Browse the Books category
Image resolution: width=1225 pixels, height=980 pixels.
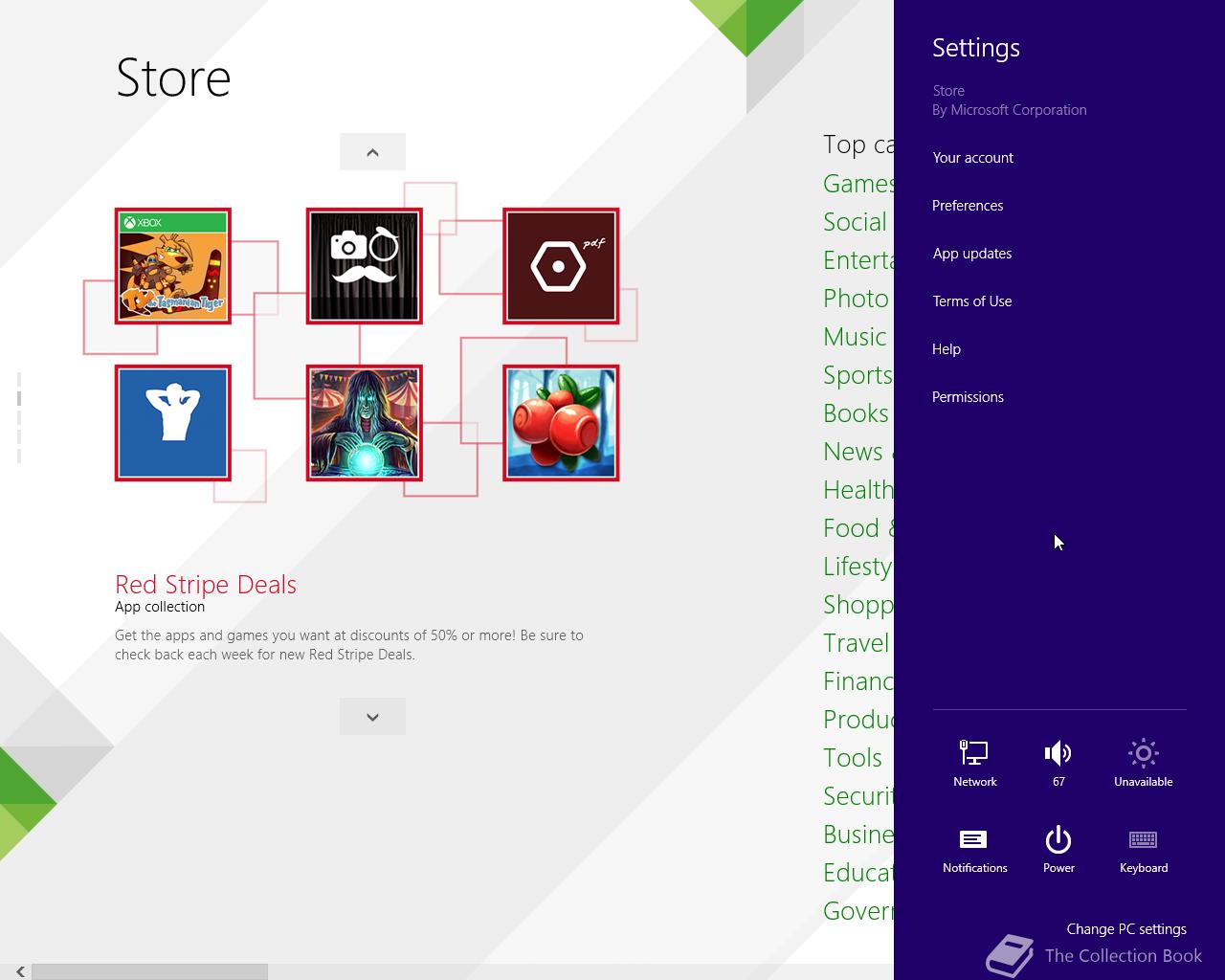click(857, 413)
